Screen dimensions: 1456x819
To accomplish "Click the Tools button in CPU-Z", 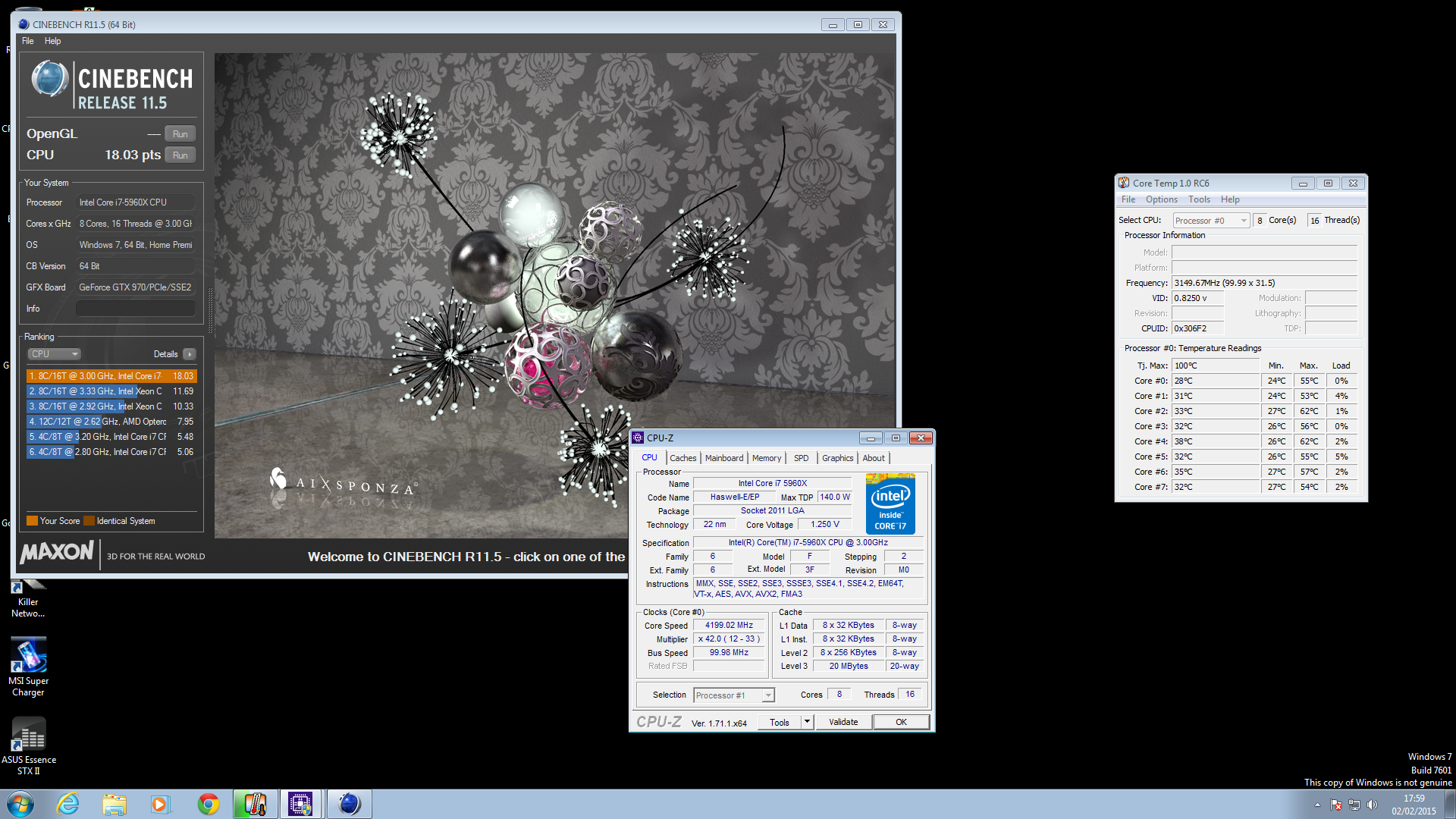I will pos(780,723).
